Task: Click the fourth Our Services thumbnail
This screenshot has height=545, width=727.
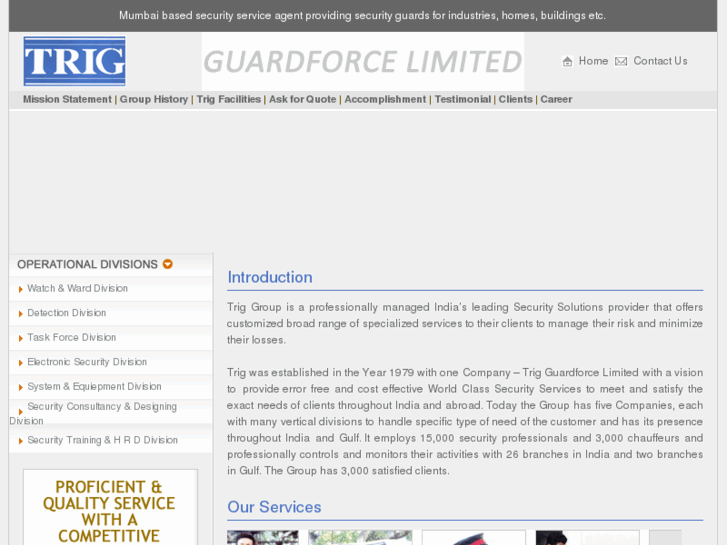Action: 587,538
